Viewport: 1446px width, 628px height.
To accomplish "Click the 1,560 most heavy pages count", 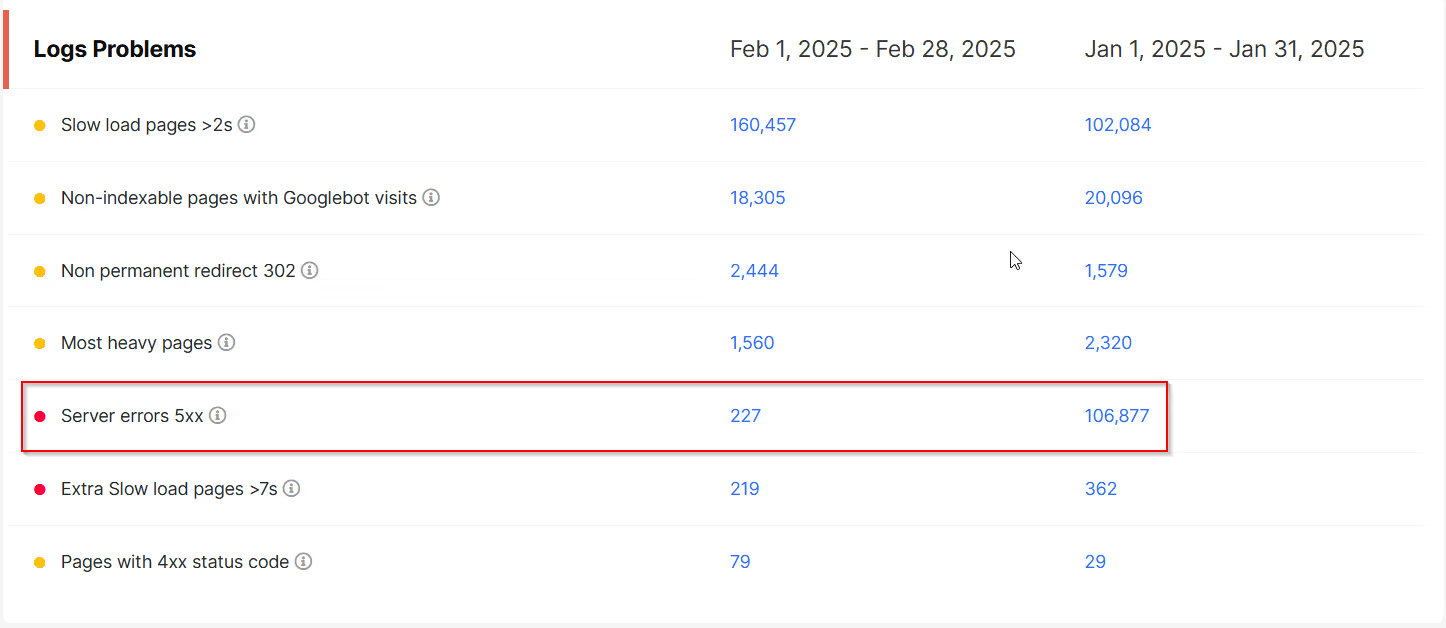I will tap(752, 343).
